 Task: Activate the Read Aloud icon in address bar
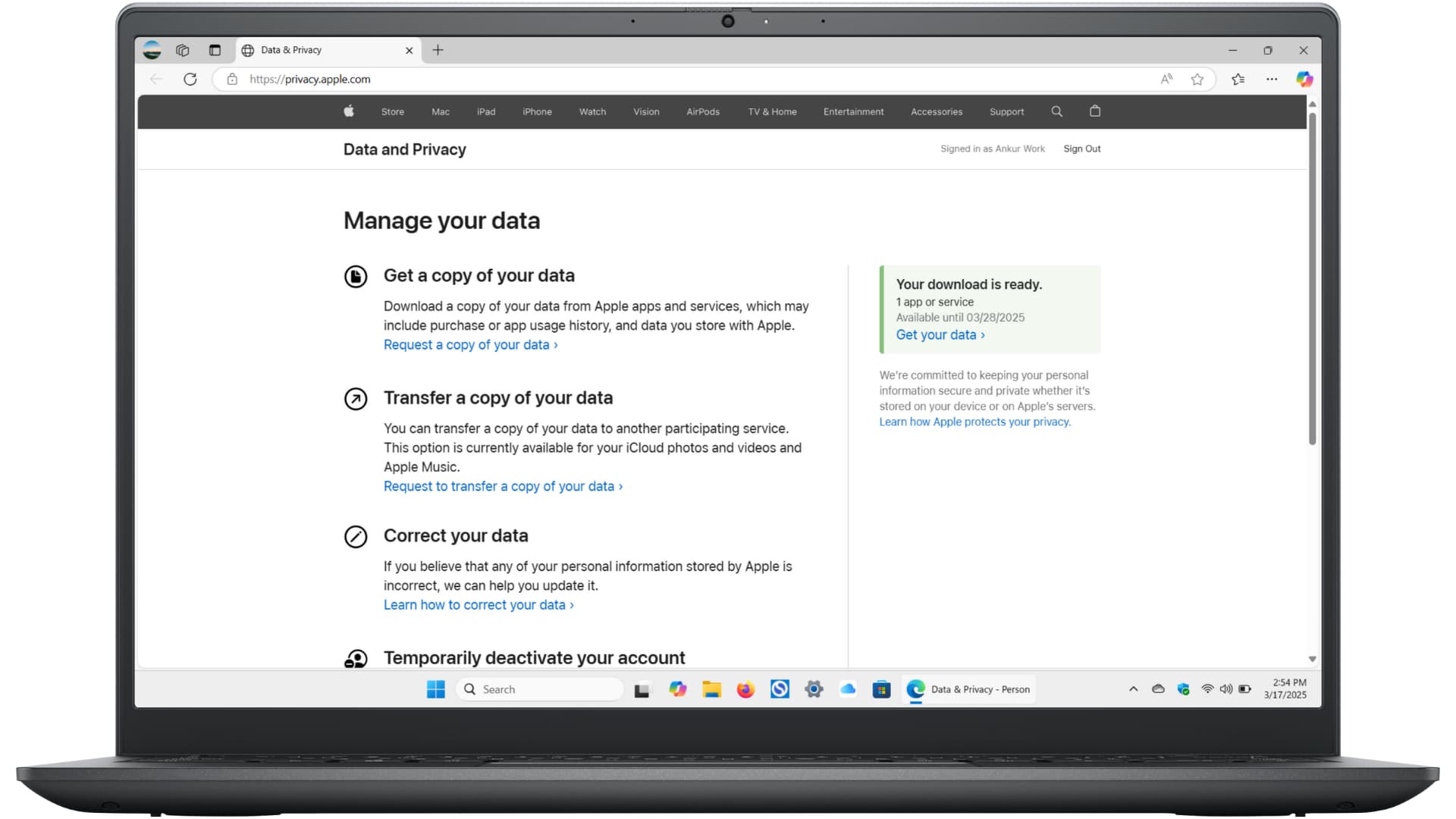pyautogui.click(x=1166, y=79)
